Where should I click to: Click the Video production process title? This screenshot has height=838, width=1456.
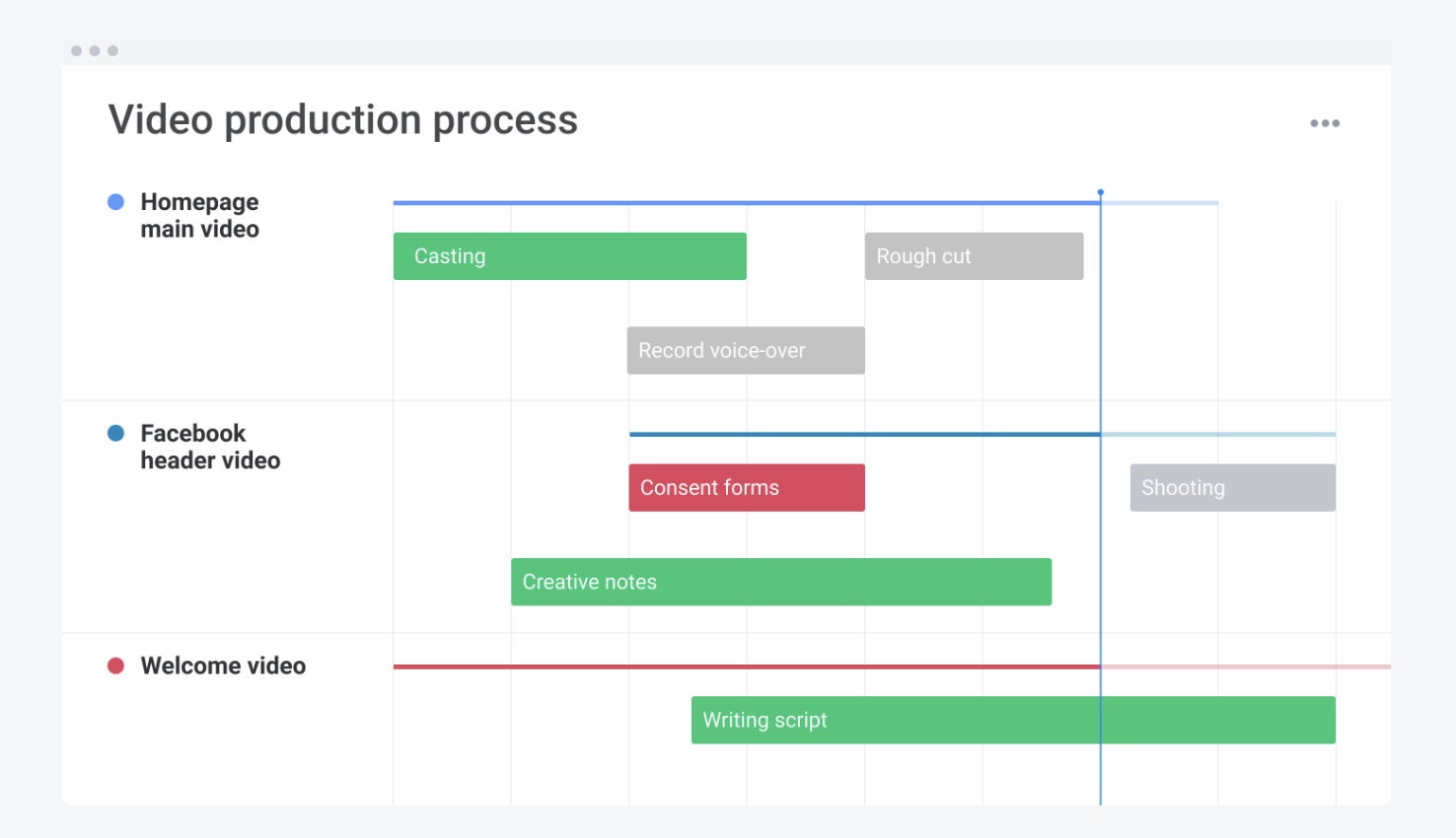342,120
